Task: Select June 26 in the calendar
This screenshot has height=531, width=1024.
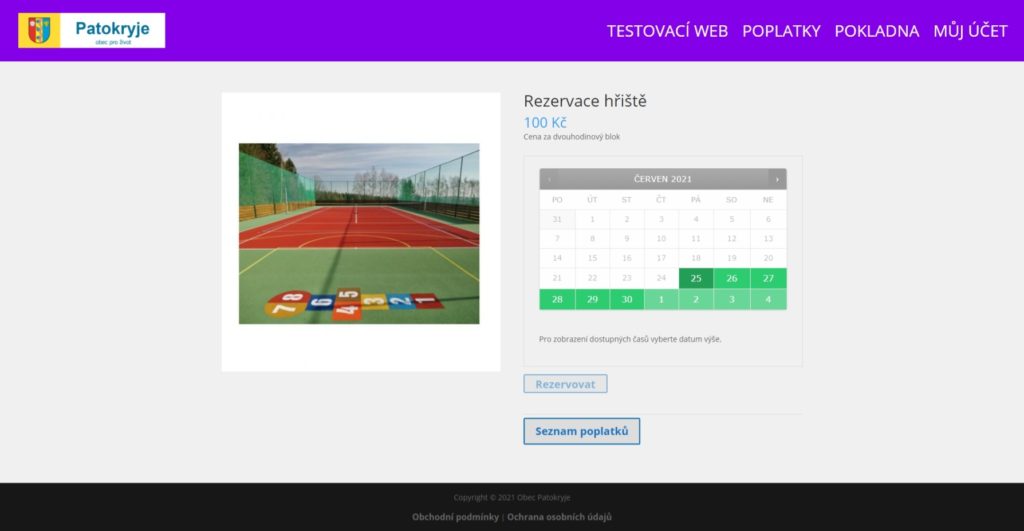Action: (732, 278)
